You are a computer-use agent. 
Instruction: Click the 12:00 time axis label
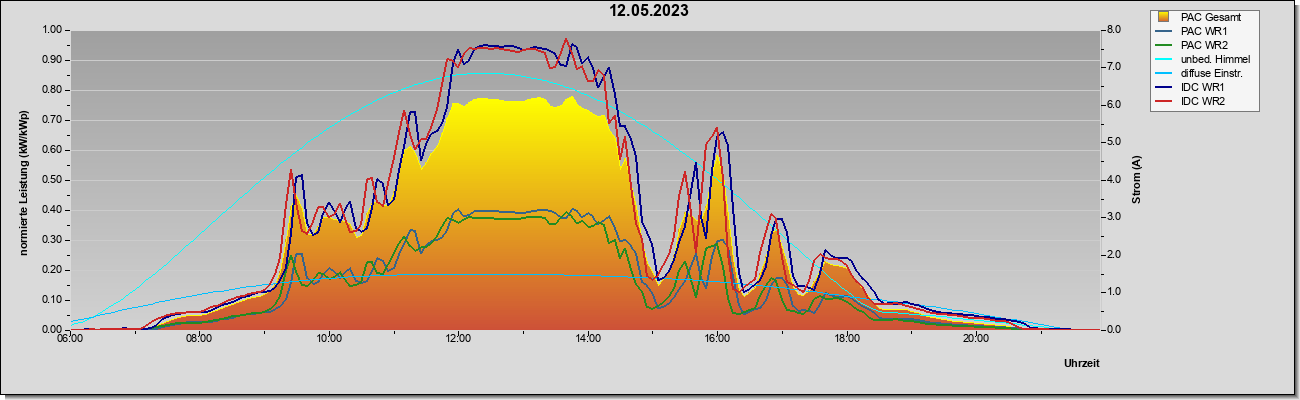(458, 338)
